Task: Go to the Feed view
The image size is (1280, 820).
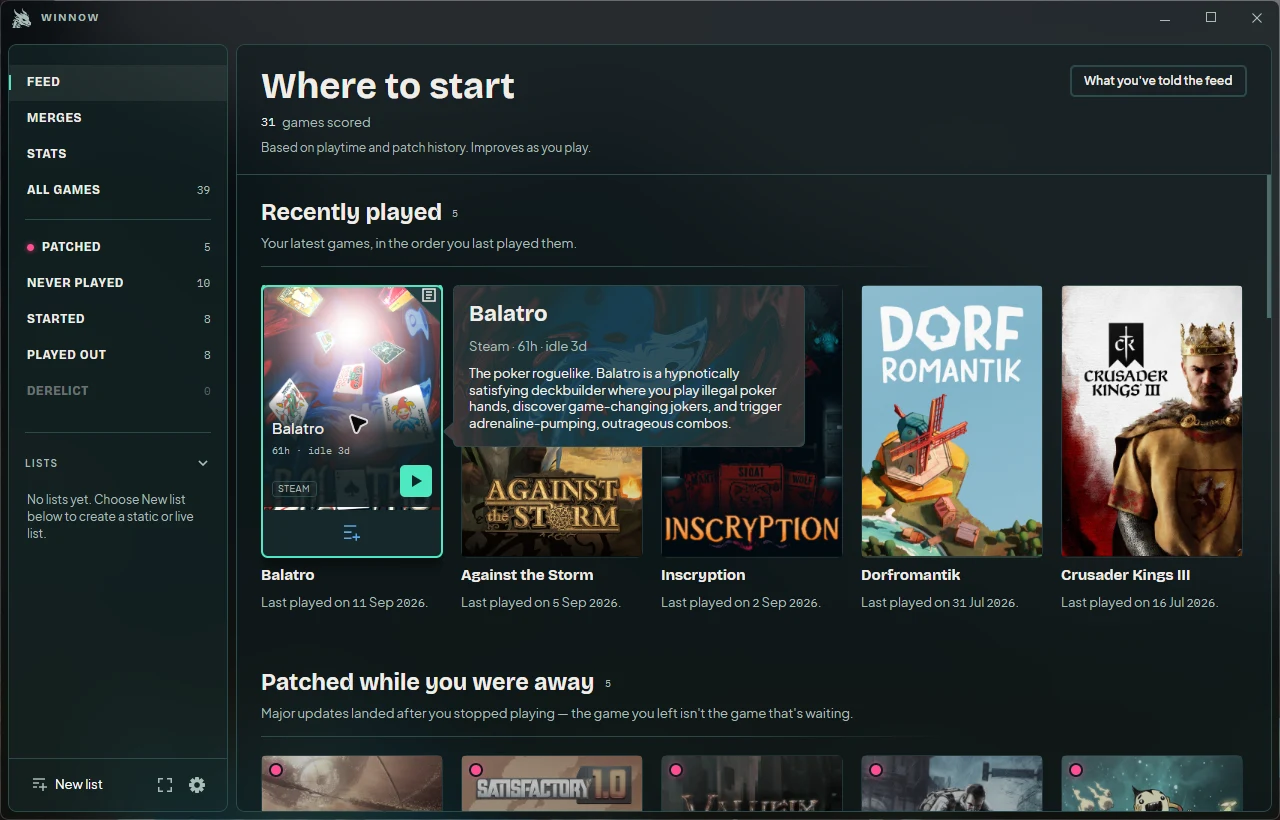Action: coord(118,82)
